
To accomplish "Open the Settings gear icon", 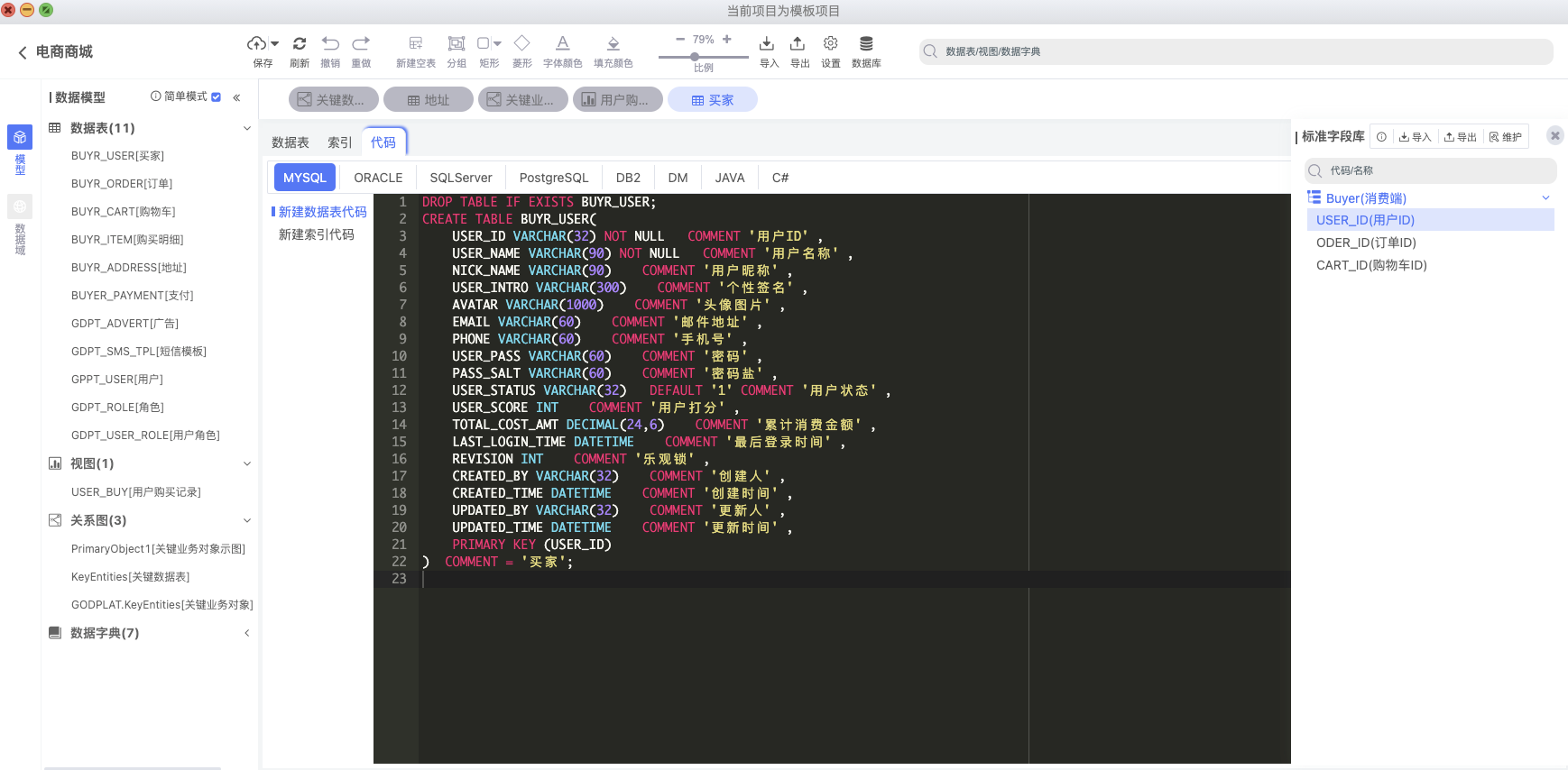I will [830, 43].
